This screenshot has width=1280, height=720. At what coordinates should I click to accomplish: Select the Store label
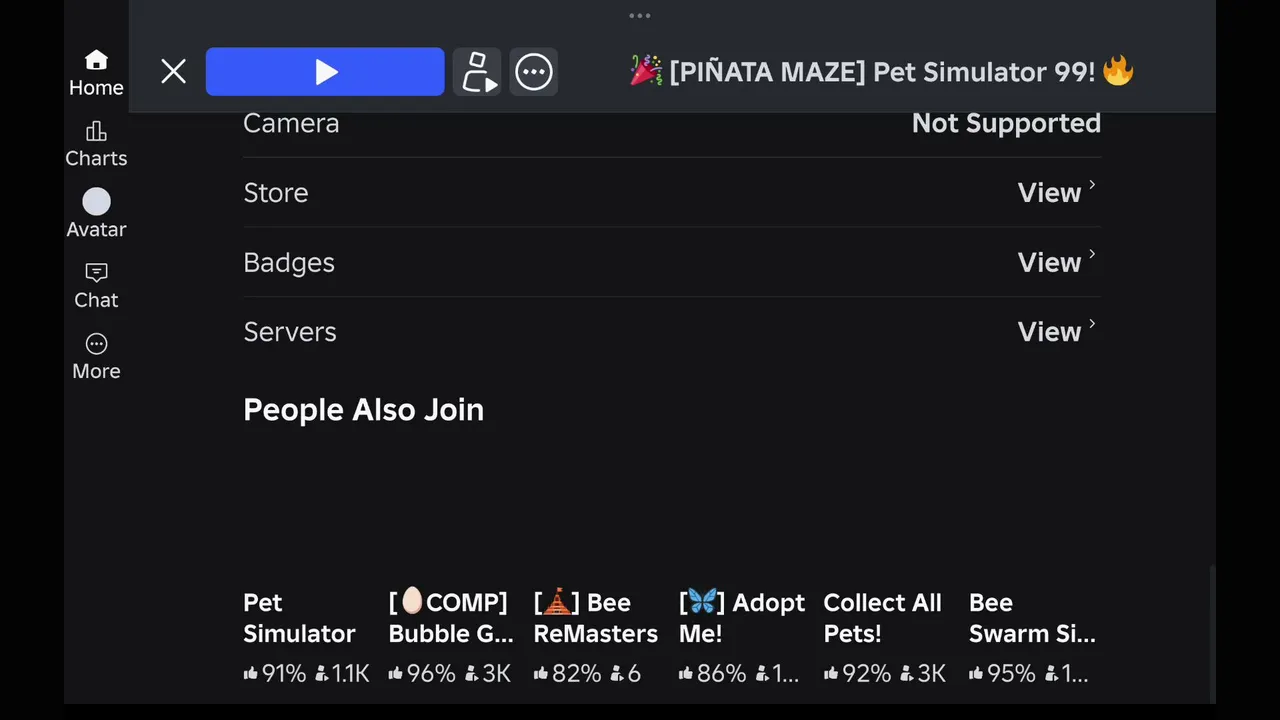(276, 193)
